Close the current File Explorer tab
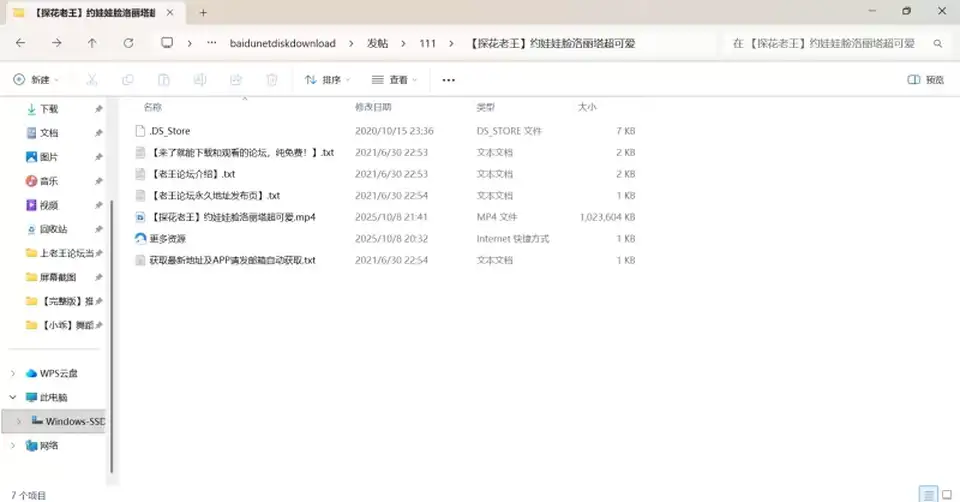 coord(170,12)
